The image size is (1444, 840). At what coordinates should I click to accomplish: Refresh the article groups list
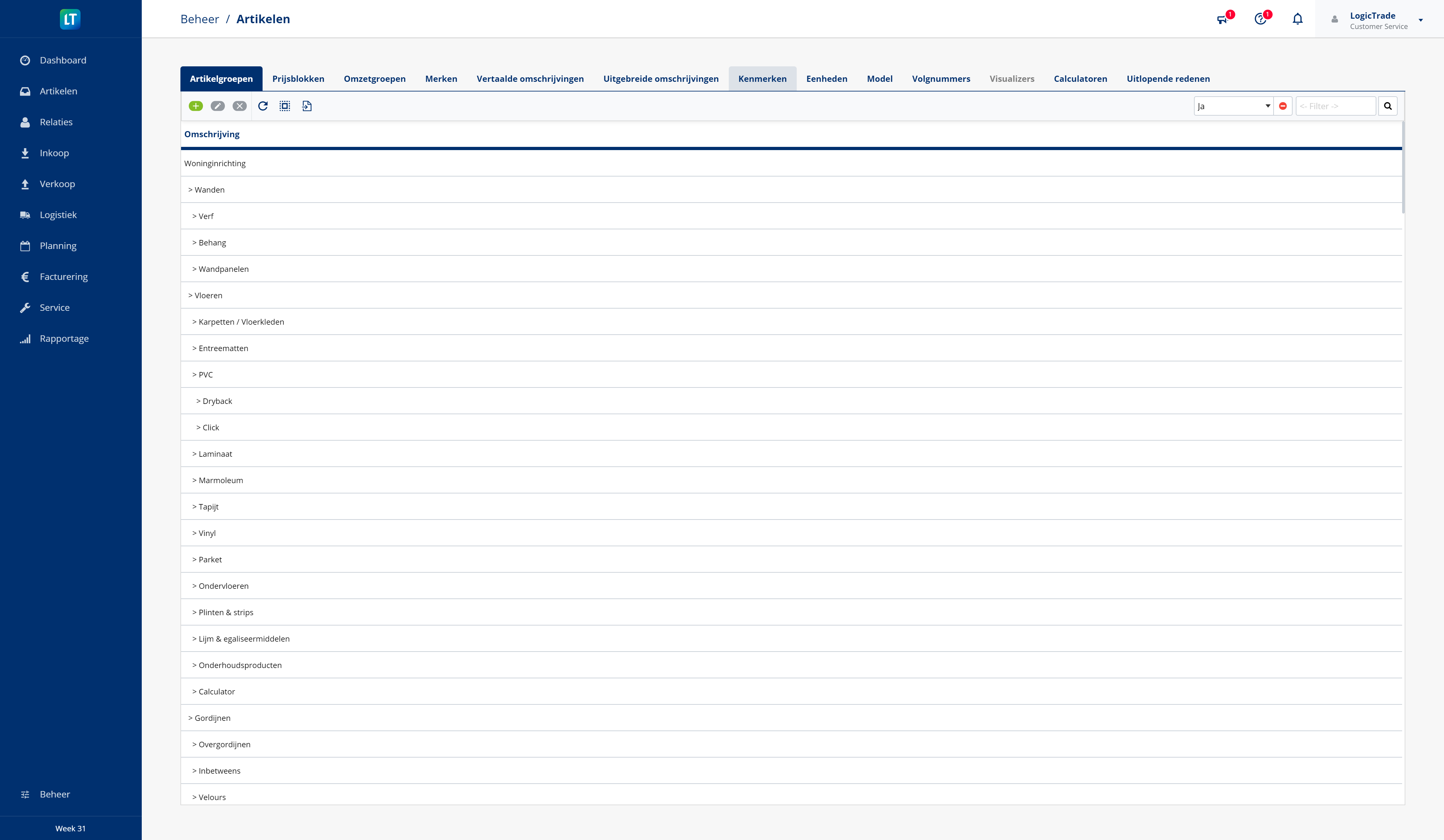[x=263, y=106]
